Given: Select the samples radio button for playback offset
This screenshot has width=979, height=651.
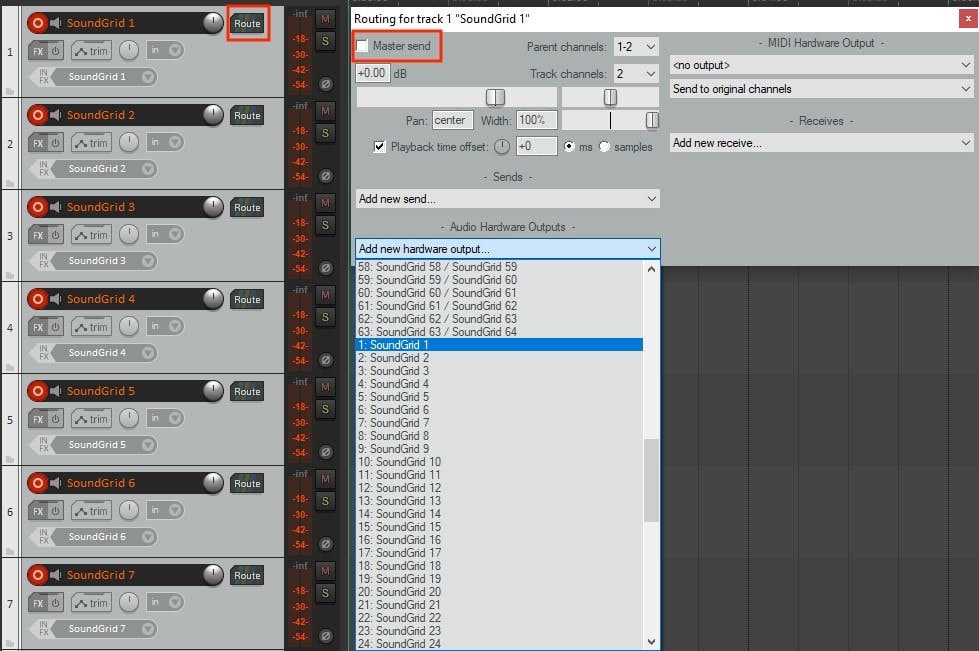Looking at the screenshot, I should click(602, 146).
